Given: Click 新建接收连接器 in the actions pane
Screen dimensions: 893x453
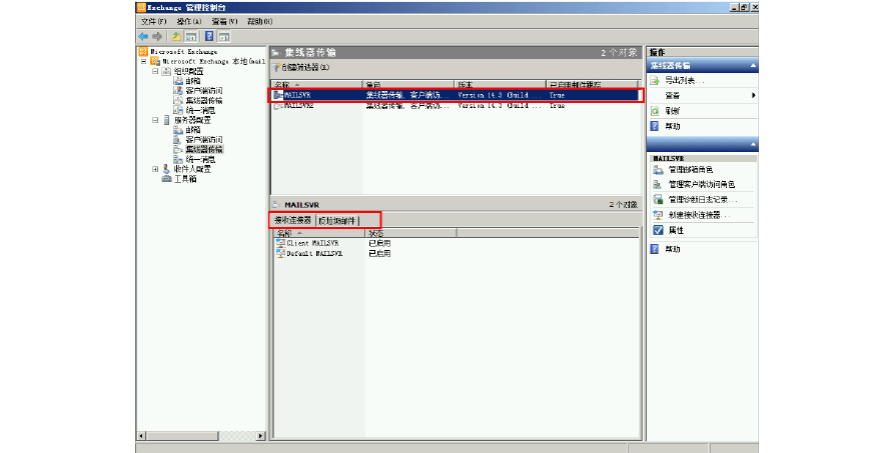Looking at the screenshot, I should tap(698, 215).
